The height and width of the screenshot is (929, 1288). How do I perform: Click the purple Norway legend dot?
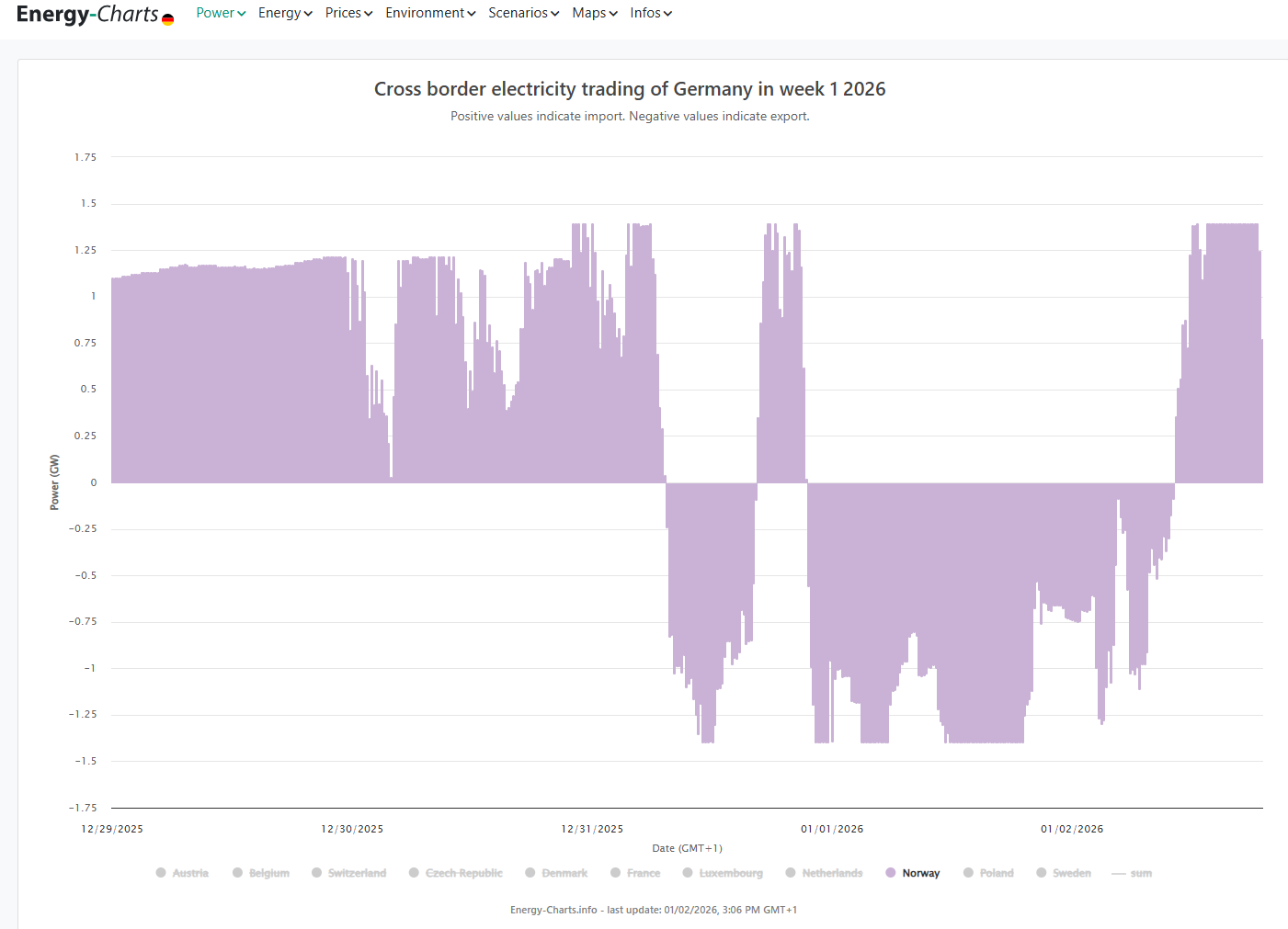pos(891,873)
